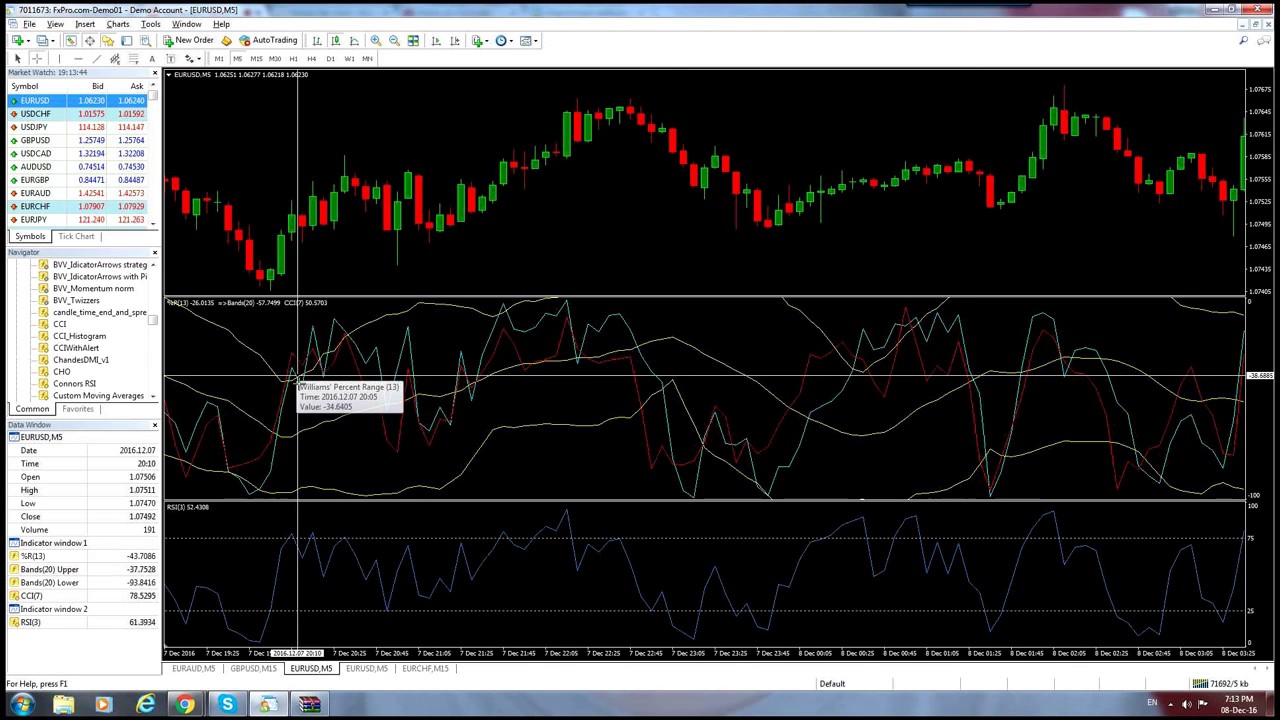1280x720 pixels.
Task: Open the Tools menu
Action: tap(151, 24)
